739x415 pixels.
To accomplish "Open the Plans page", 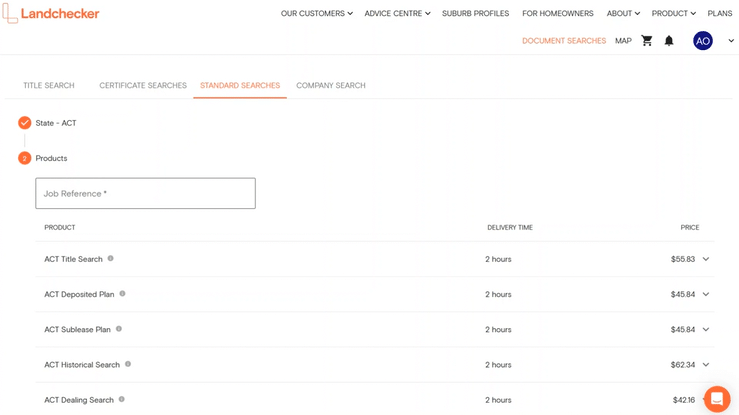I will [720, 14].
